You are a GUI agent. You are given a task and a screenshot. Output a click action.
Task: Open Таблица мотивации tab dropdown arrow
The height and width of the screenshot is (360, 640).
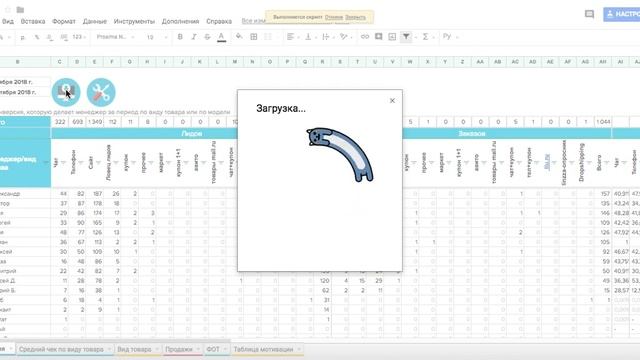point(299,349)
